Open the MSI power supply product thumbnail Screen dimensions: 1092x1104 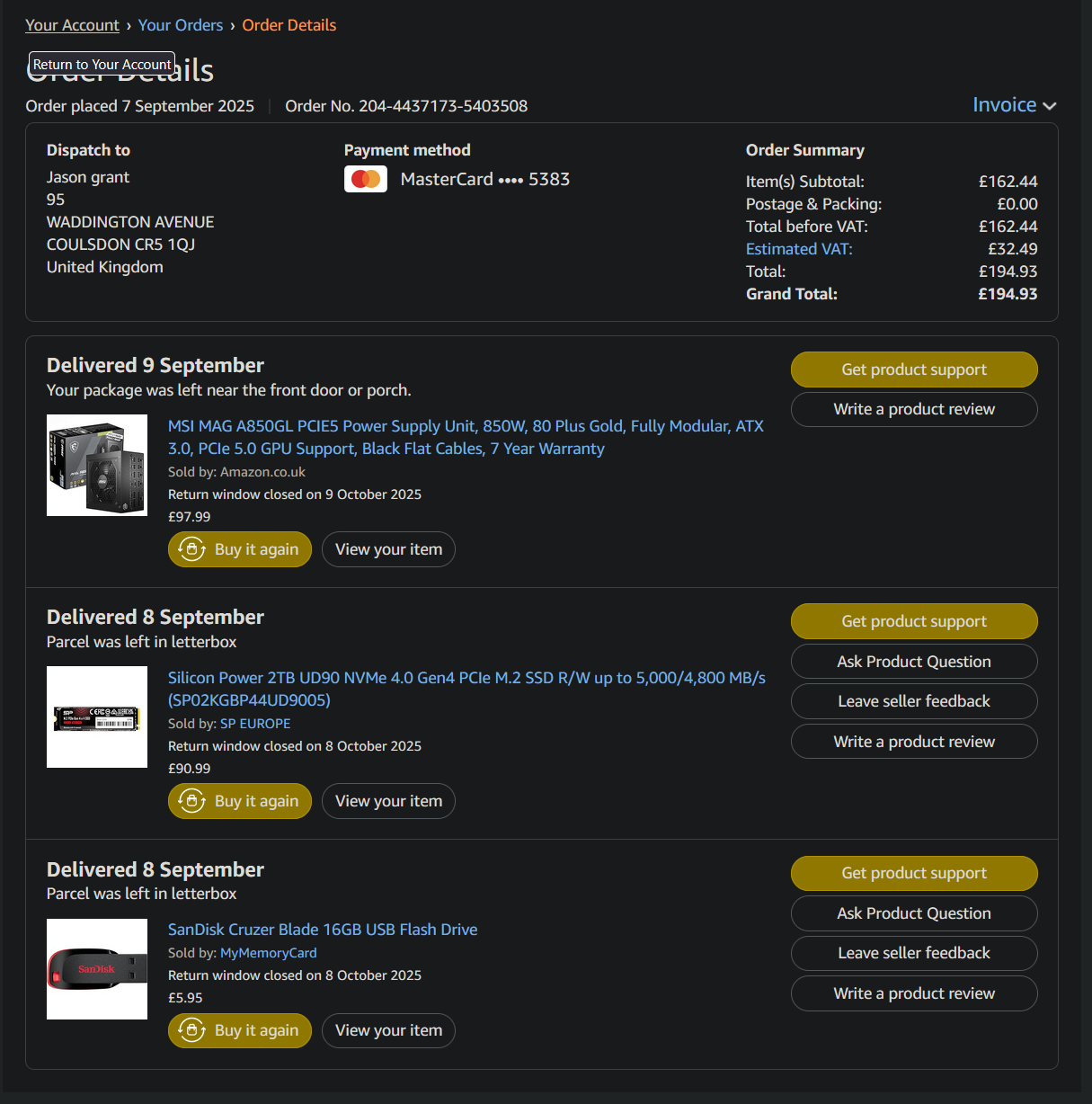(x=97, y=465)
